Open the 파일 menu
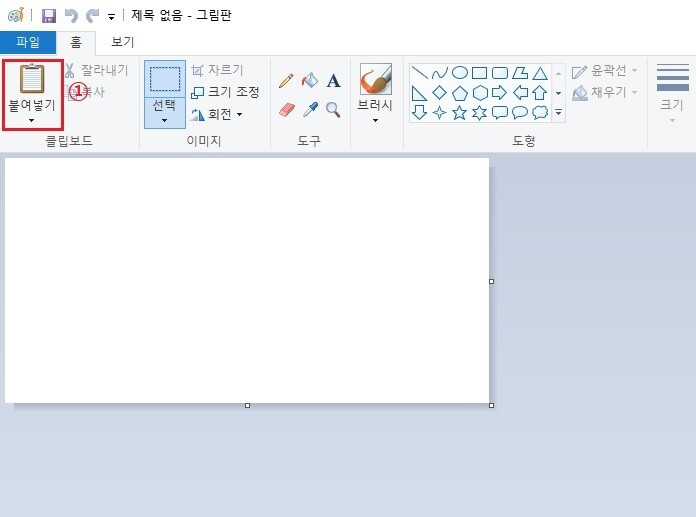This screenshot has width=696, height=517. click(x=28, y=42)
